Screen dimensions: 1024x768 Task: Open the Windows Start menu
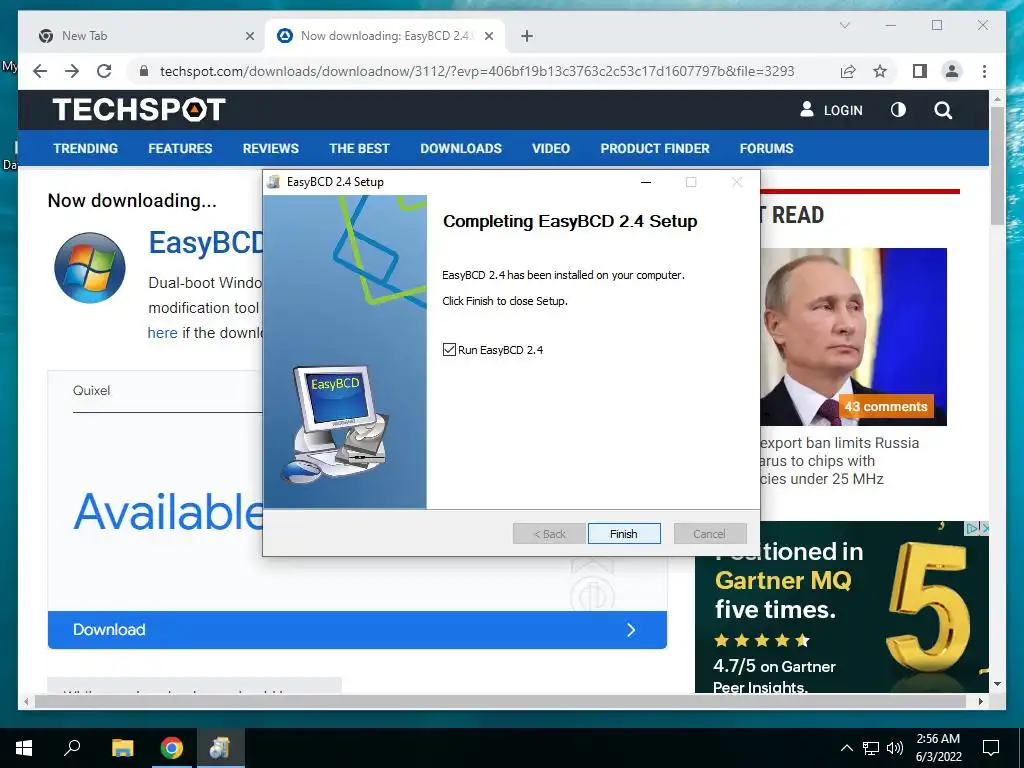[x=24, y=748]
